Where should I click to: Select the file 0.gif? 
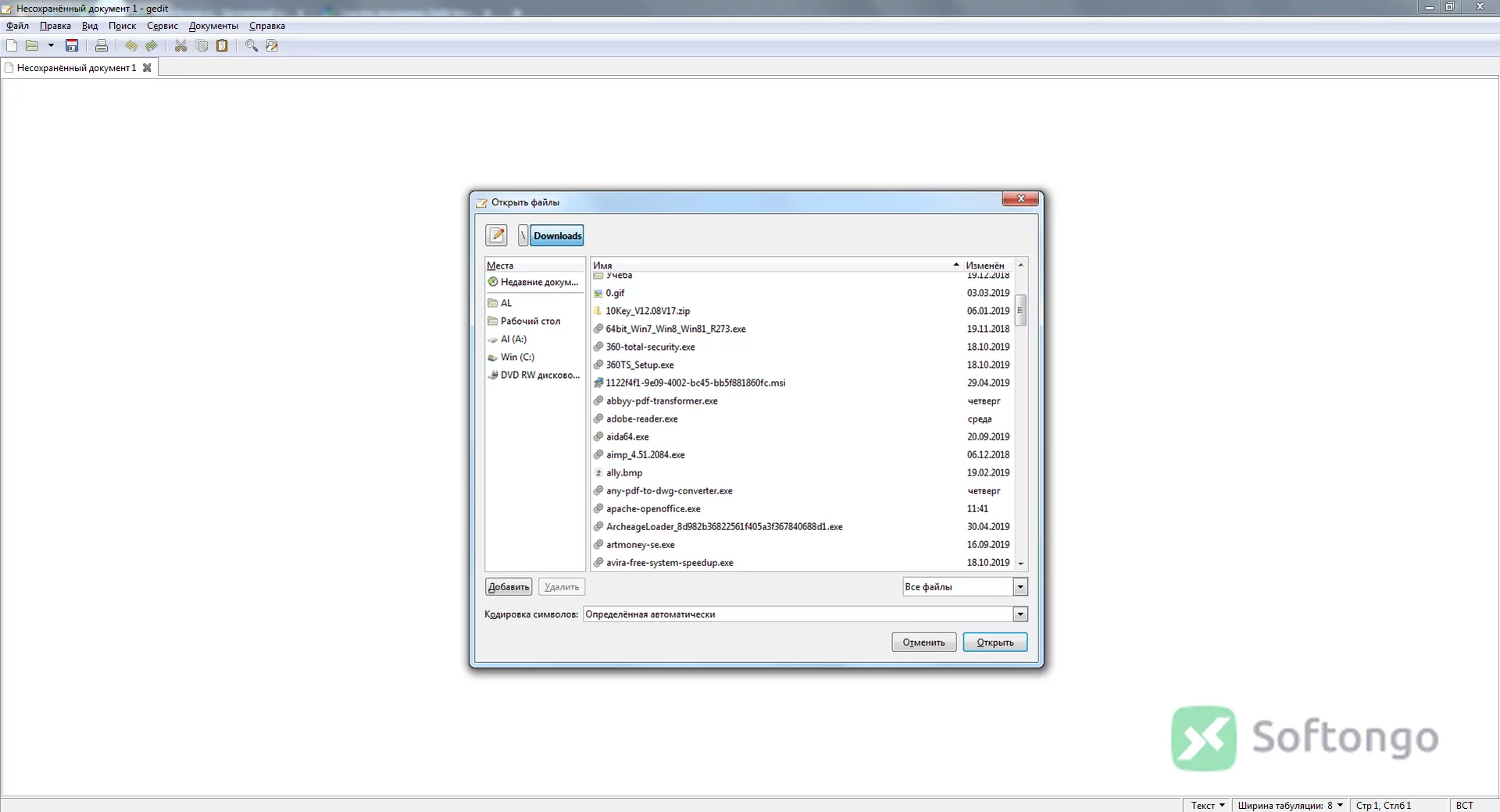click(x=802, y=293)
